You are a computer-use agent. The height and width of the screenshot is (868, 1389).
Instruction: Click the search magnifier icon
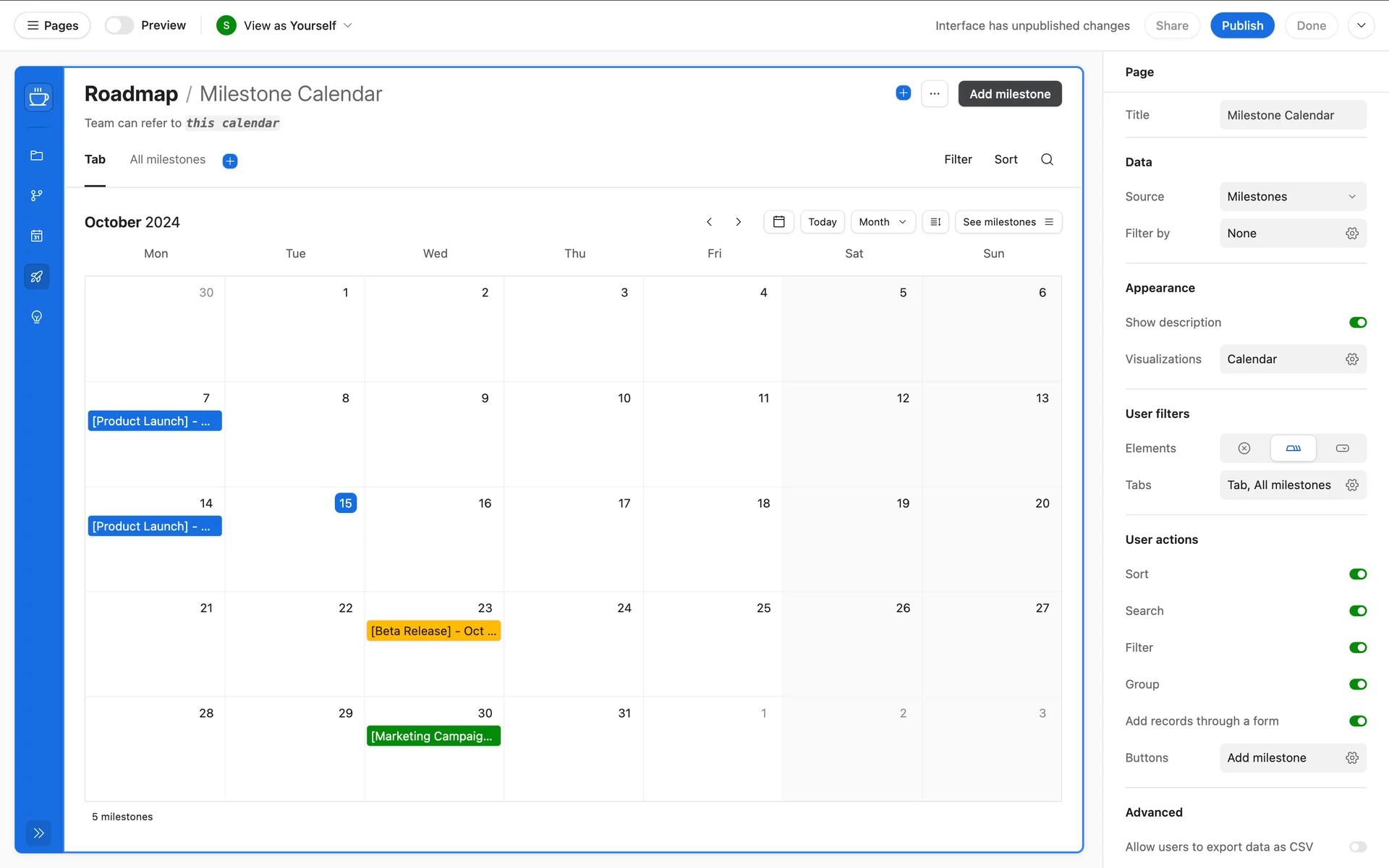(1047, 159)
